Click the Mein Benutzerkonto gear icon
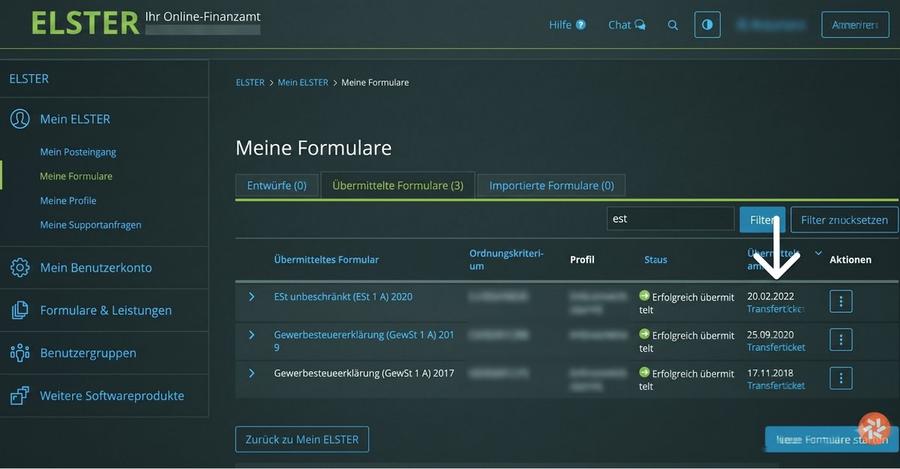Screen dimensions: 900x469 [x=20, y=268]
